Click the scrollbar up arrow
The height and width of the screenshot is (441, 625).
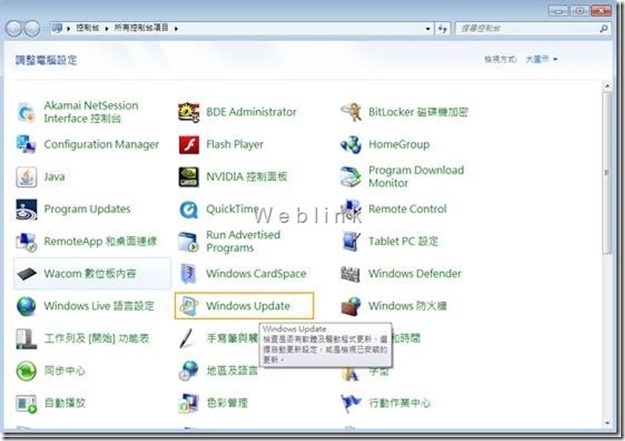pos(607,86)
